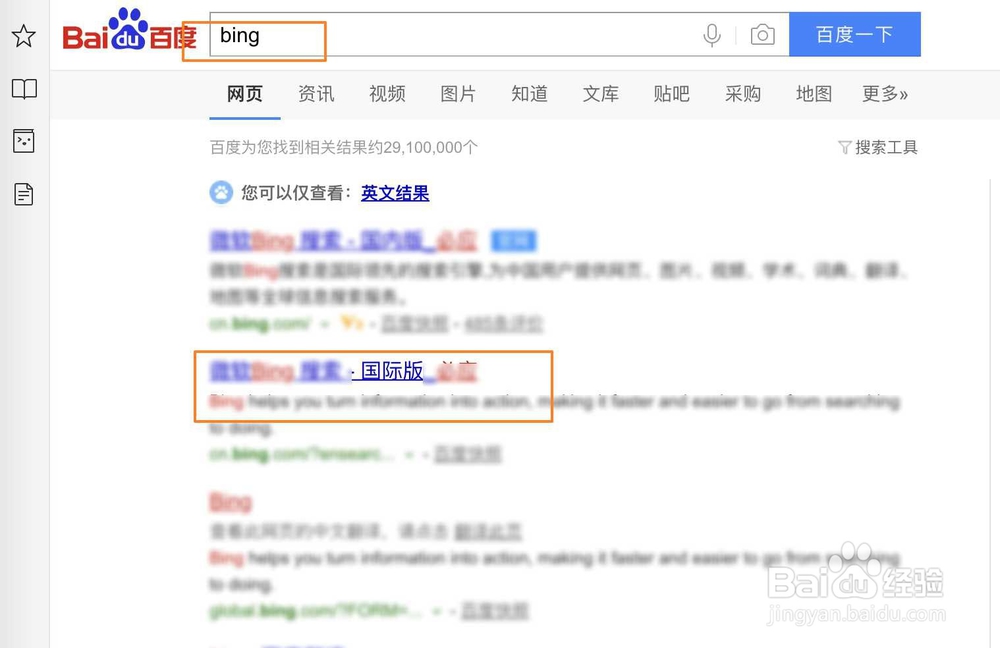Open the reading book icon in sidebar
This screenshot has width=1000, height=648.
pos(24,89)
